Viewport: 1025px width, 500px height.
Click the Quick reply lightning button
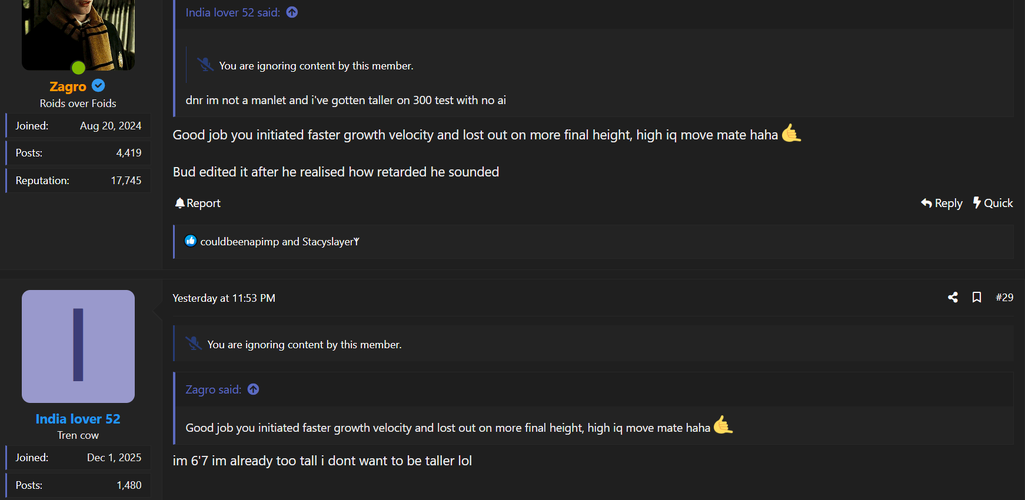tap(993, 203)
